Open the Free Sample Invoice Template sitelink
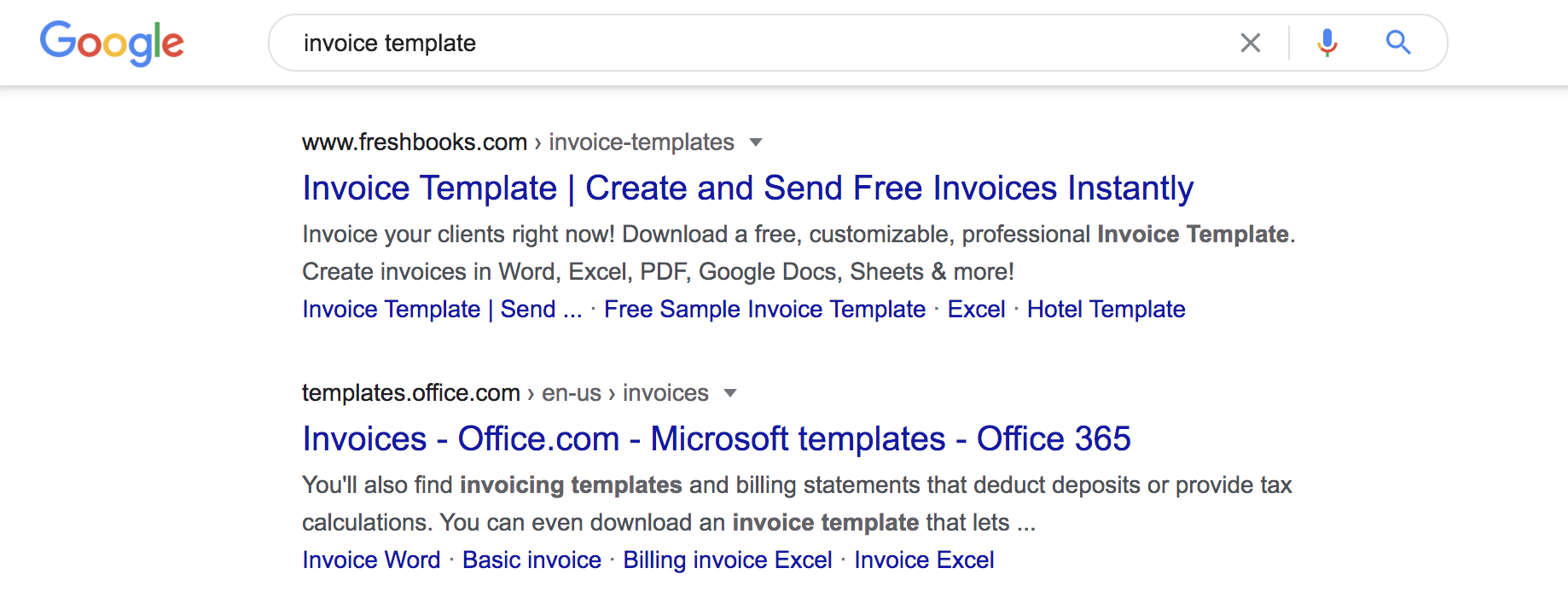1568x609 pixels. [764, 309]
